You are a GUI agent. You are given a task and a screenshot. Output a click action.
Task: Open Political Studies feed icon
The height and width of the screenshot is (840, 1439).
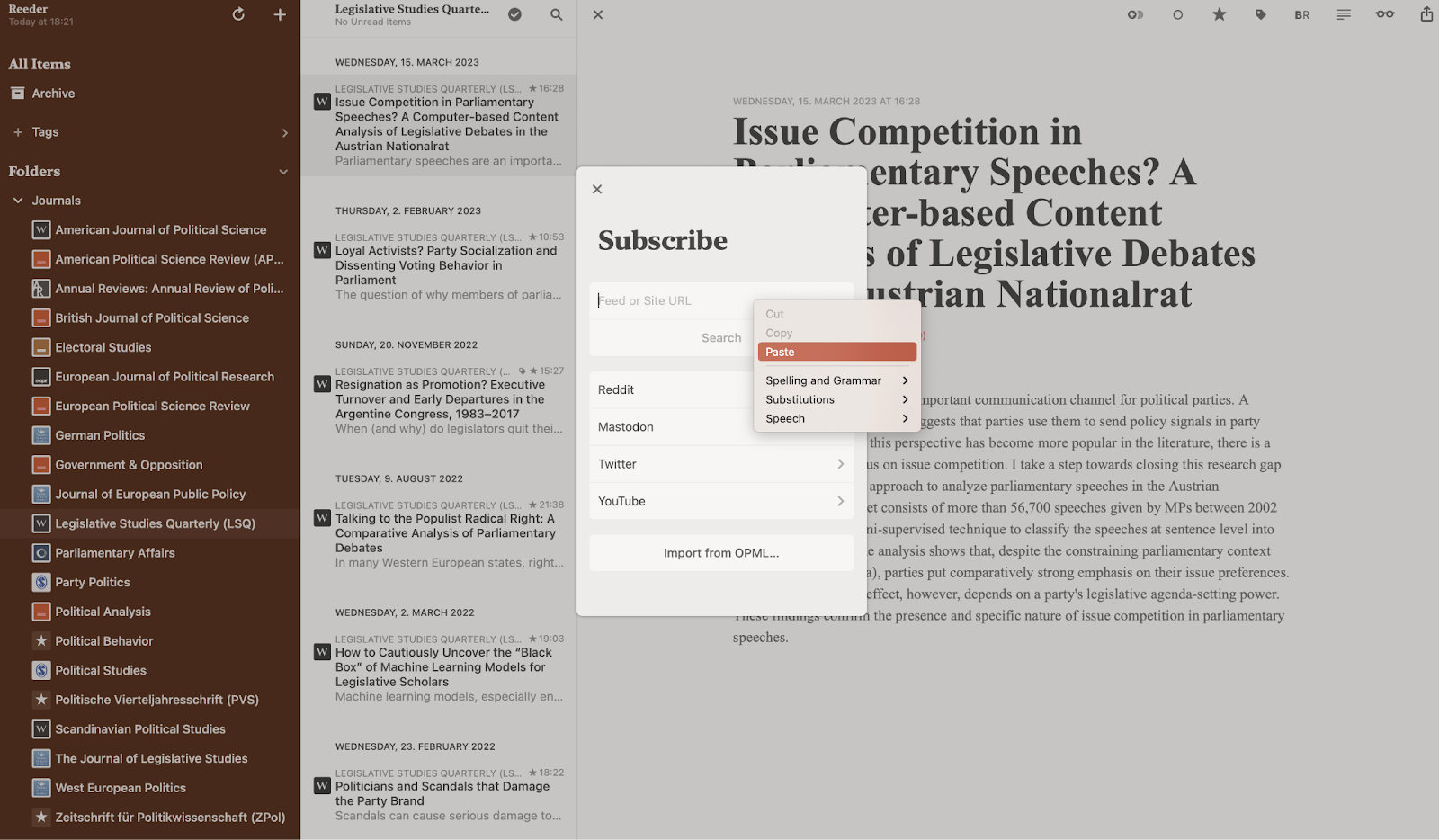41,671
